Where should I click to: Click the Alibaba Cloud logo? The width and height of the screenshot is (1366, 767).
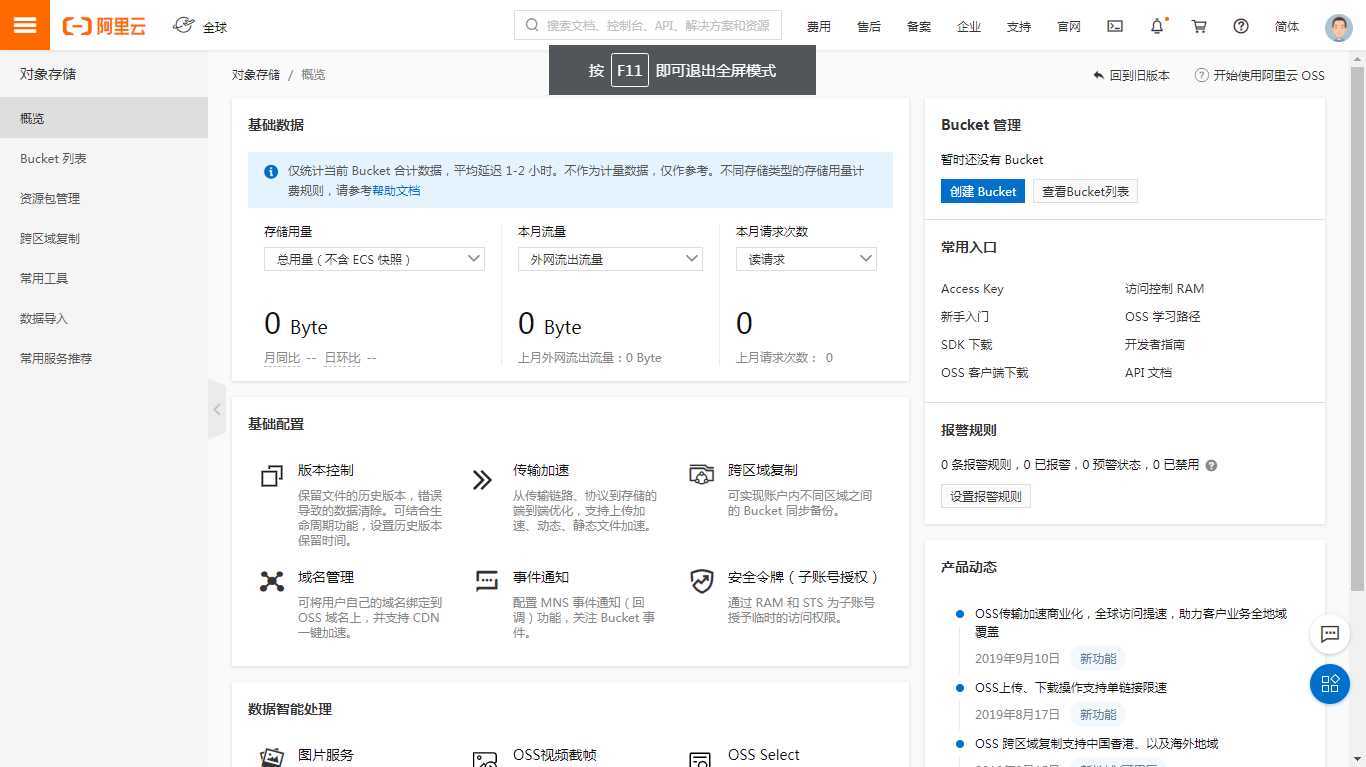point(104,26)
